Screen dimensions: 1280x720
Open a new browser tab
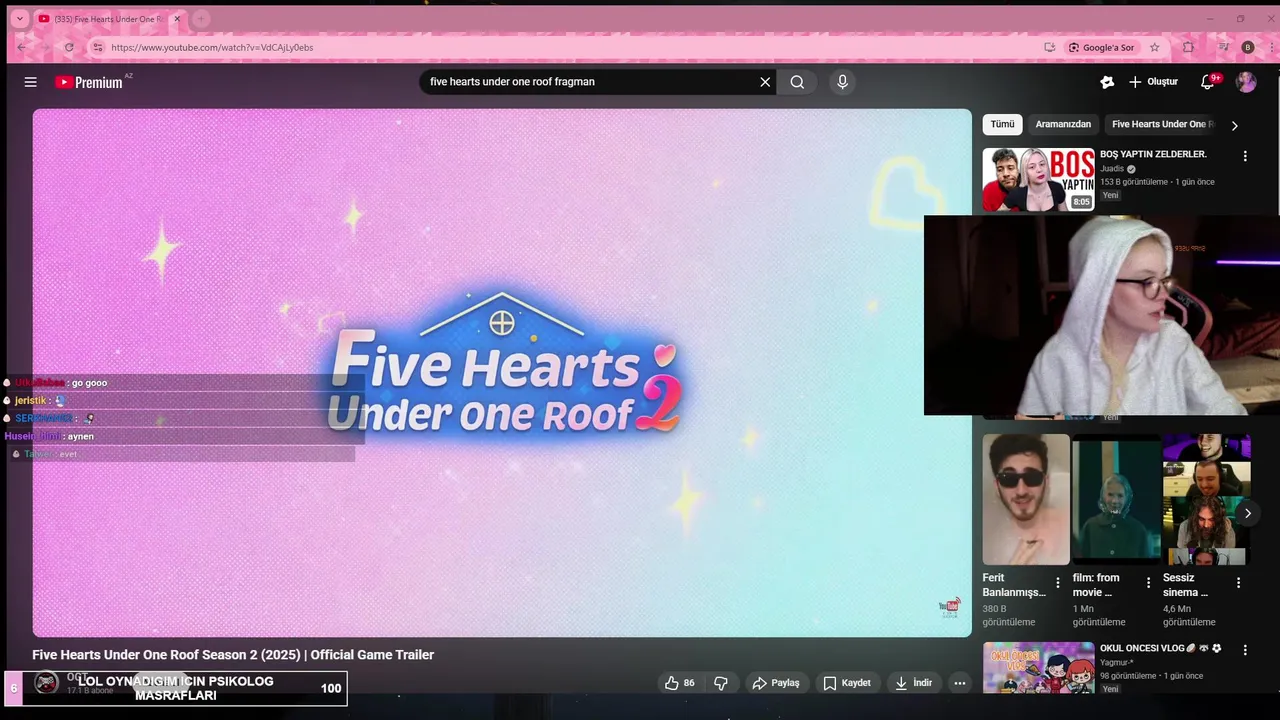coord(201,19)
